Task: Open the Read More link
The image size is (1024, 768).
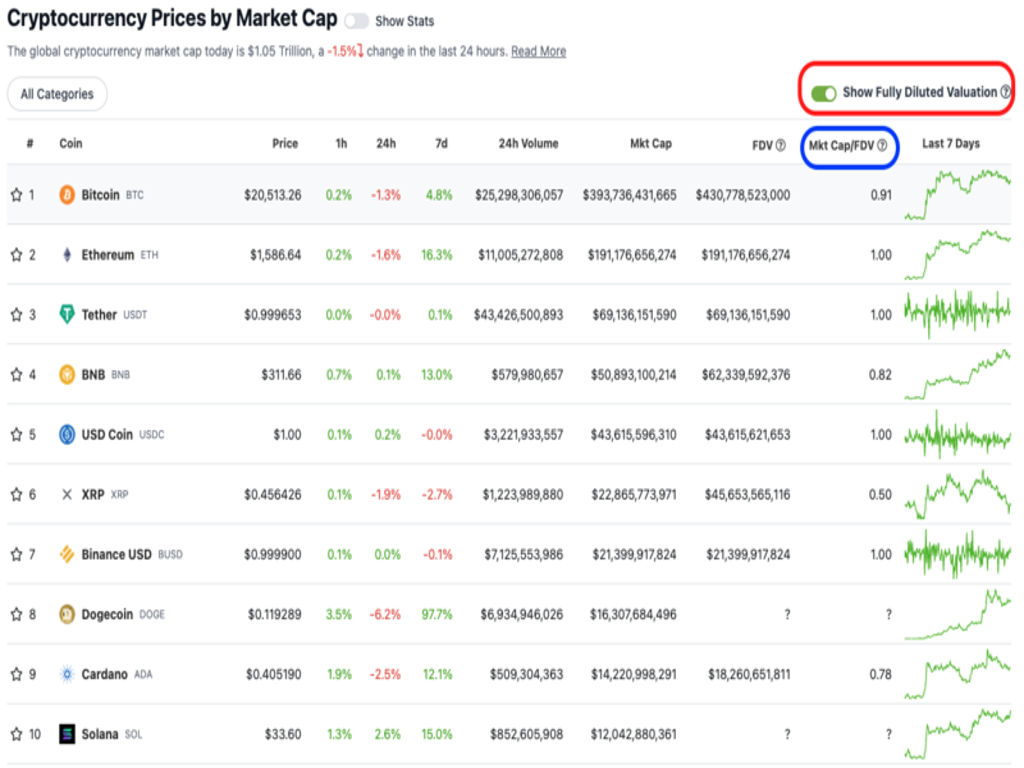Action: [x=538, y=51]
